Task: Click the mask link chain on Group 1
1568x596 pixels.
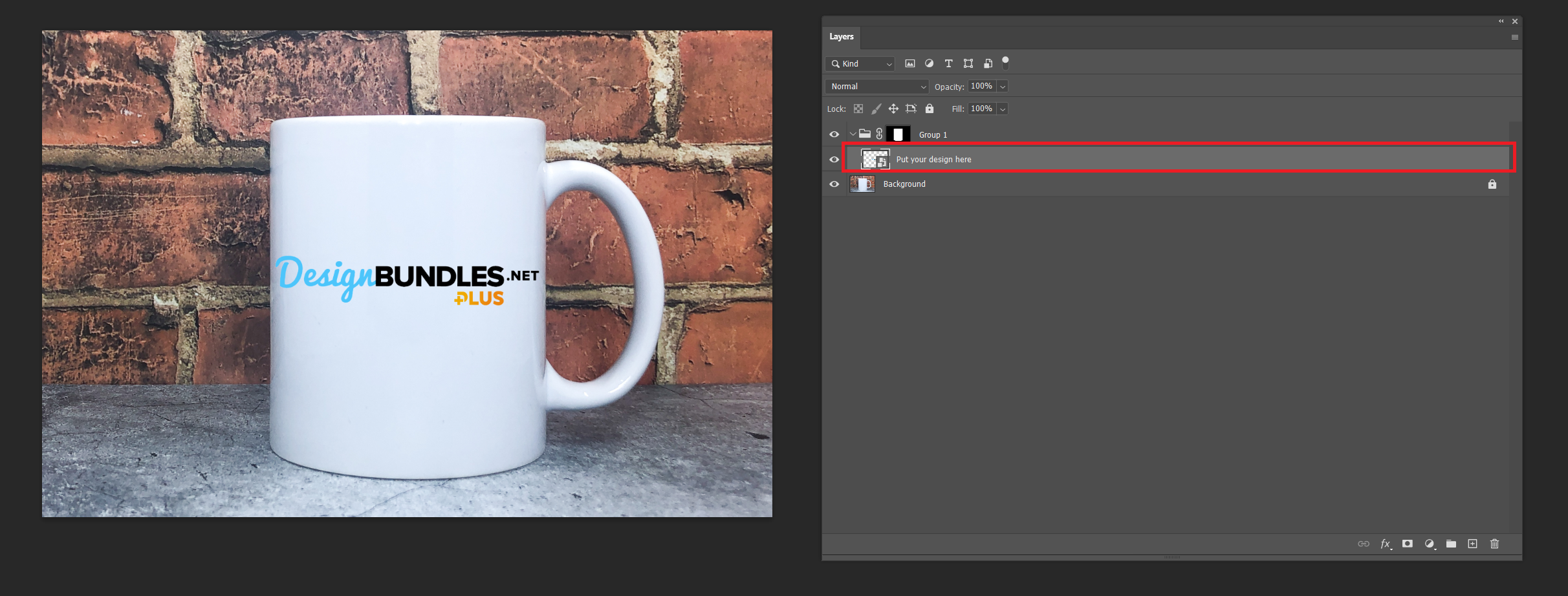Action: pyautogui.click(x=879, y=134)
